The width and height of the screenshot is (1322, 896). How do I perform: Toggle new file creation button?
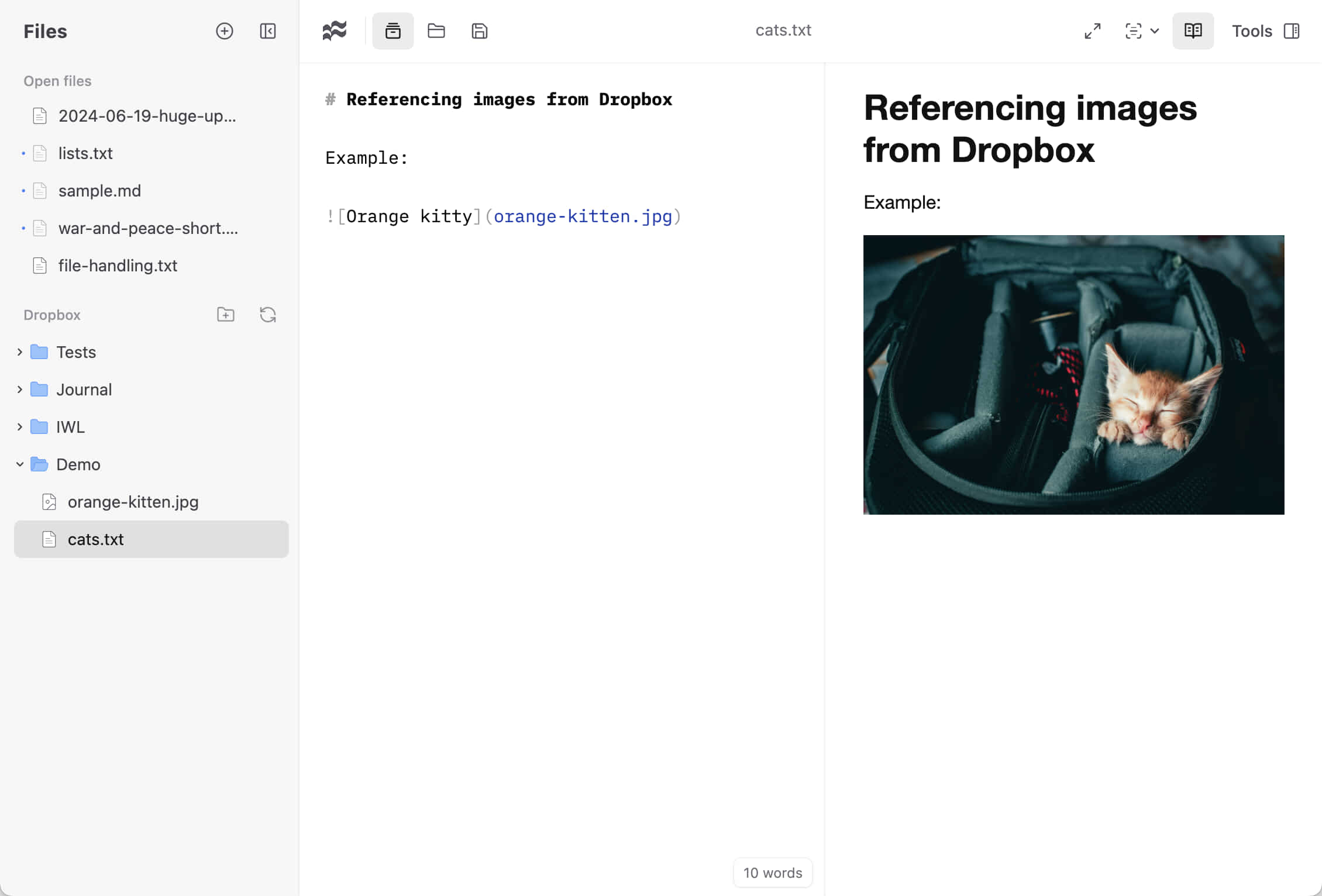click(224, 31)
